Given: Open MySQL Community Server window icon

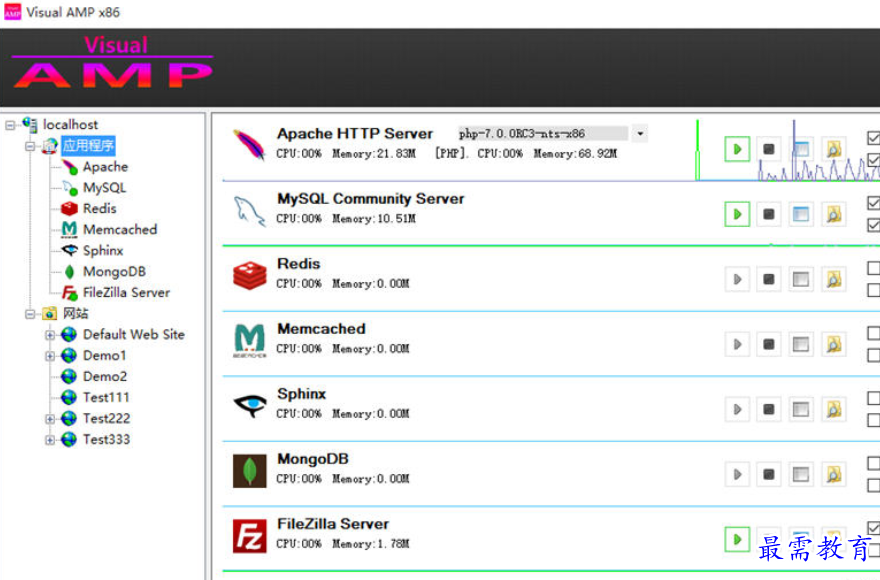Looking at the screenshot, I should [801, 214].
